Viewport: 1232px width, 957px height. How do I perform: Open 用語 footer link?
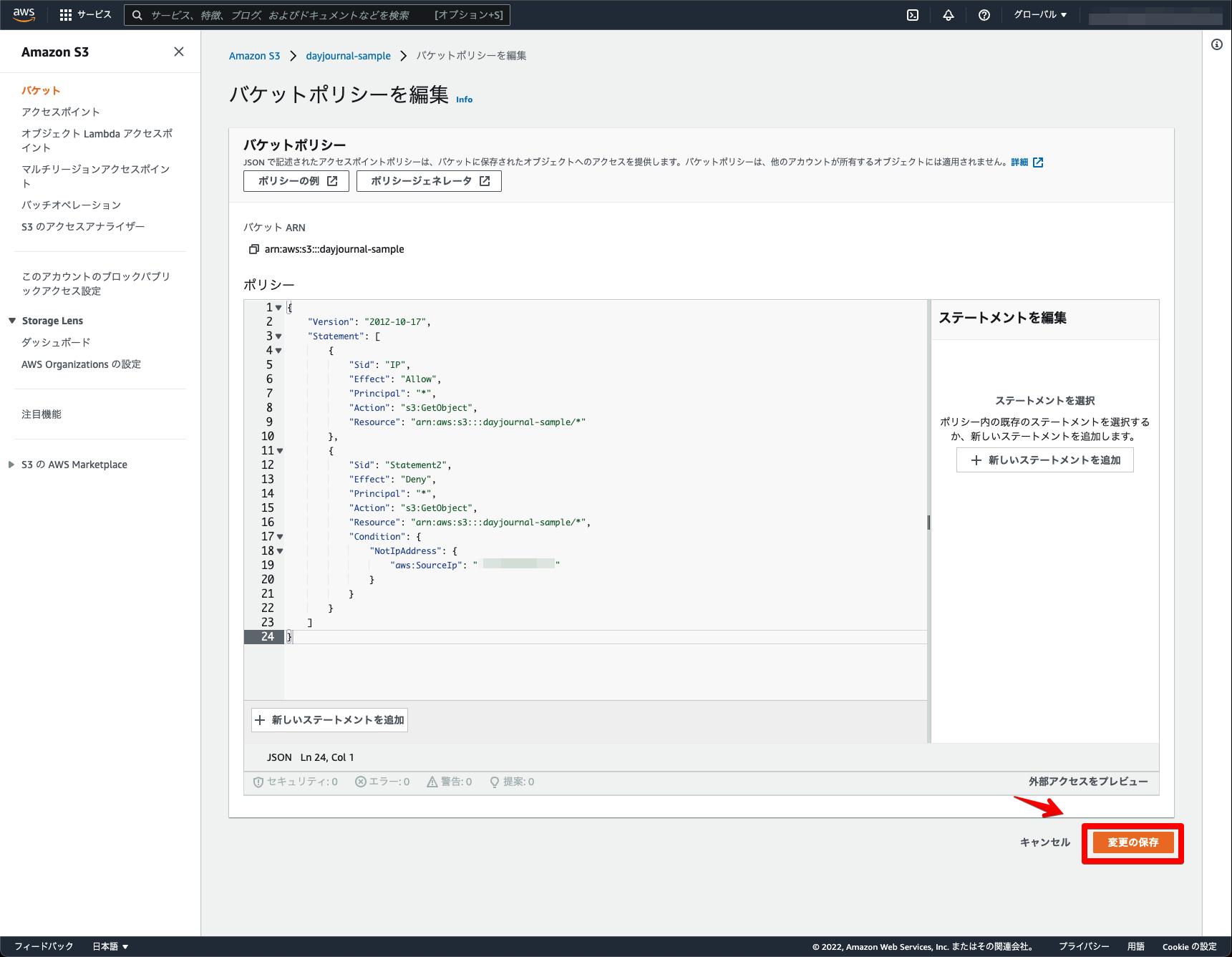tap(1136, 946)
